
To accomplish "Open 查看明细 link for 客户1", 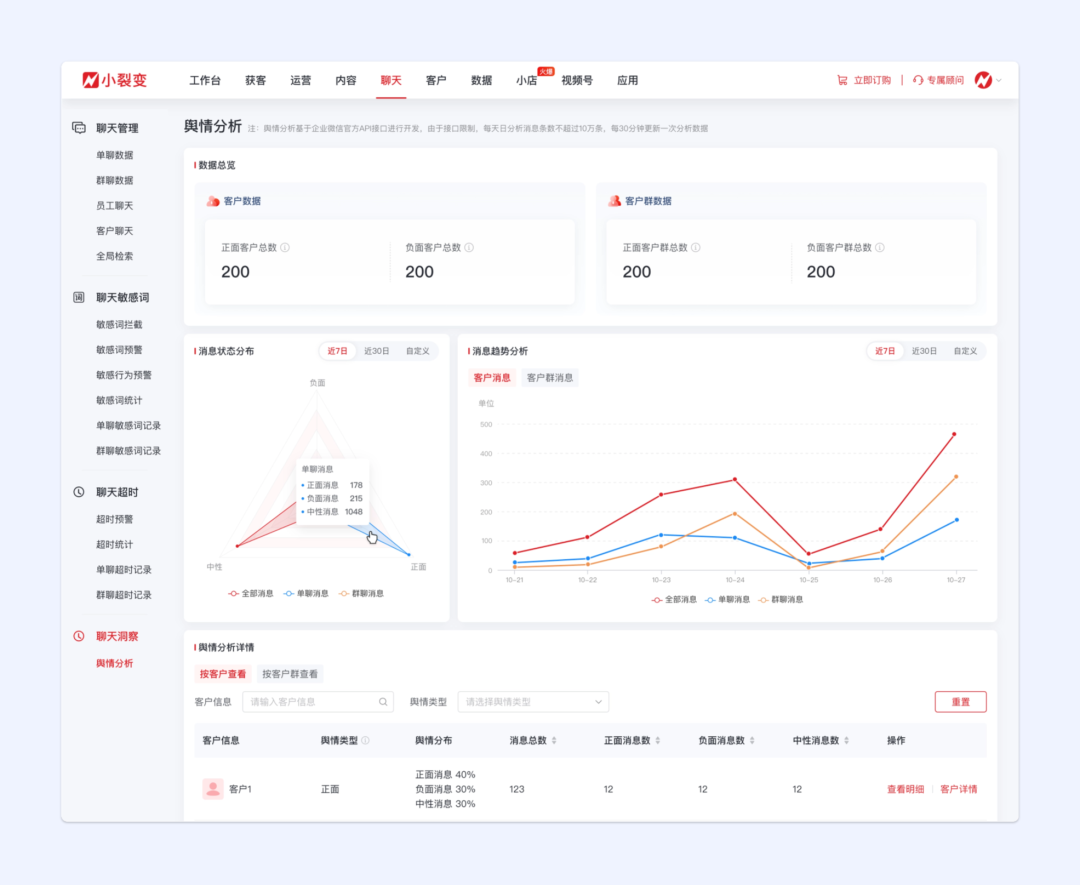I will [905, 789].
